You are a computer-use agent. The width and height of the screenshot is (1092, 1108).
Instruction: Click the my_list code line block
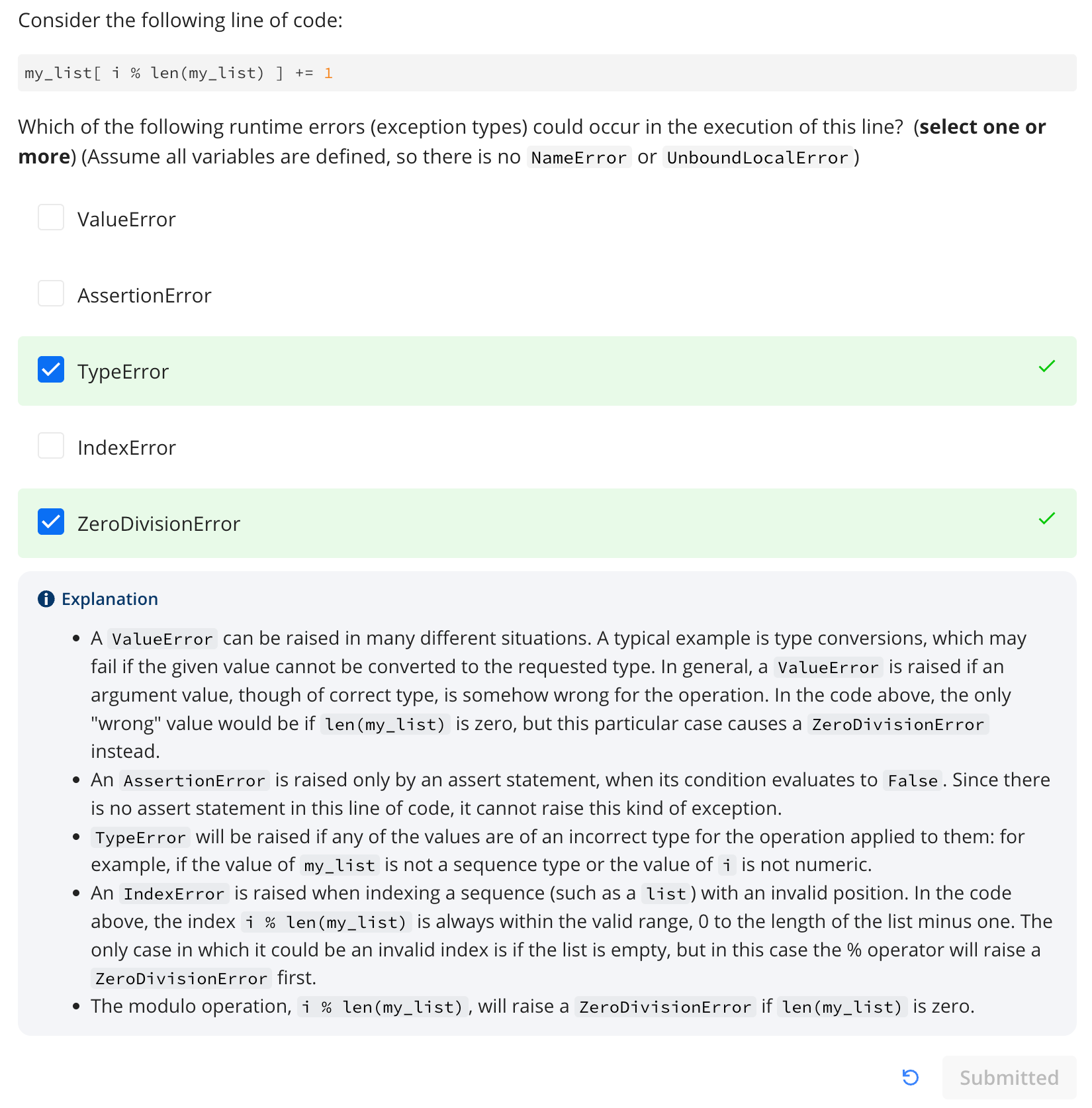pyautogui.click(x=547, y=73)
